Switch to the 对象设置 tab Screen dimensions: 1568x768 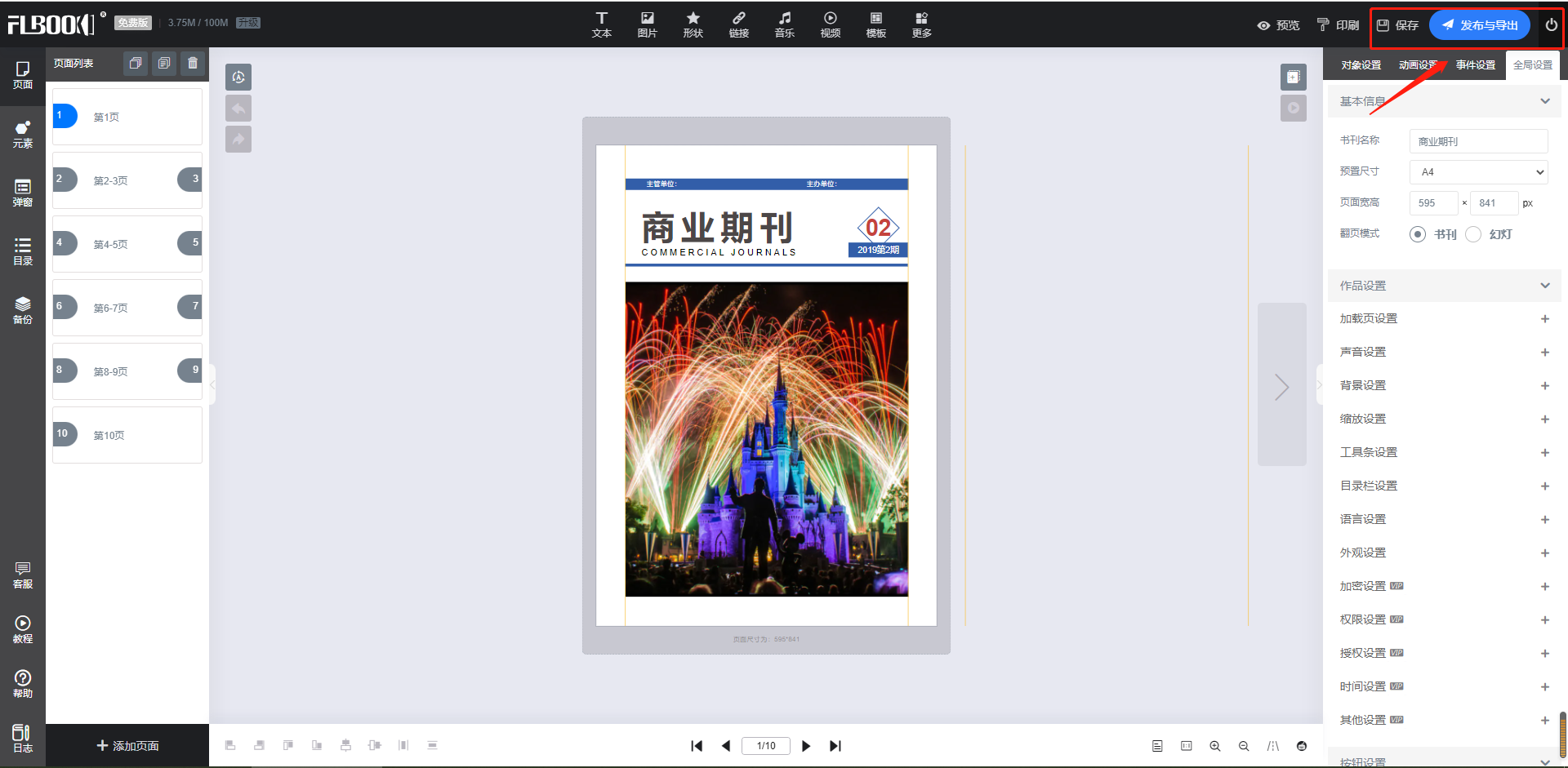1361,65
